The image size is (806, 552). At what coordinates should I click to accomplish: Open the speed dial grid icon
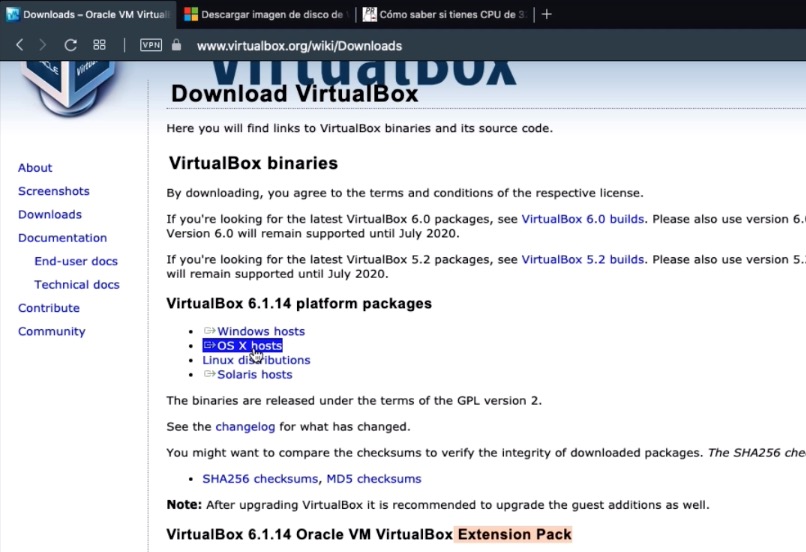tap(99, 45)
